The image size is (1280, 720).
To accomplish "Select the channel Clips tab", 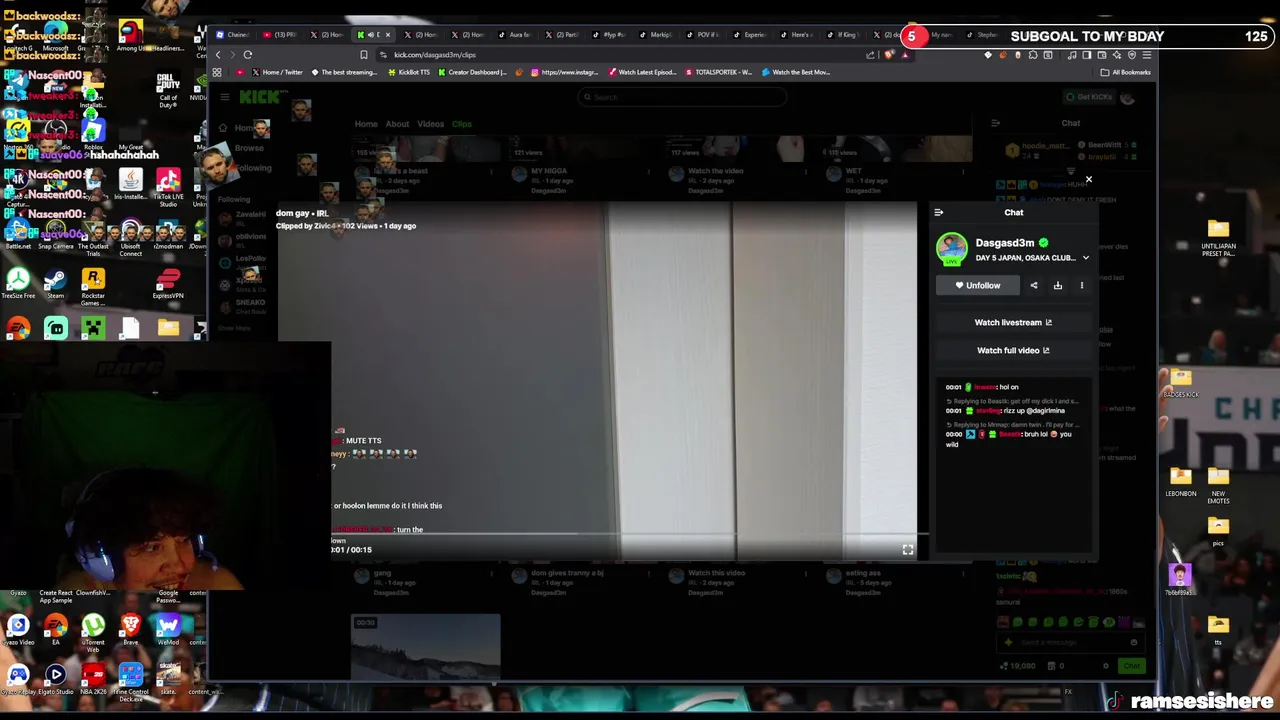I will tap(461, 124).
